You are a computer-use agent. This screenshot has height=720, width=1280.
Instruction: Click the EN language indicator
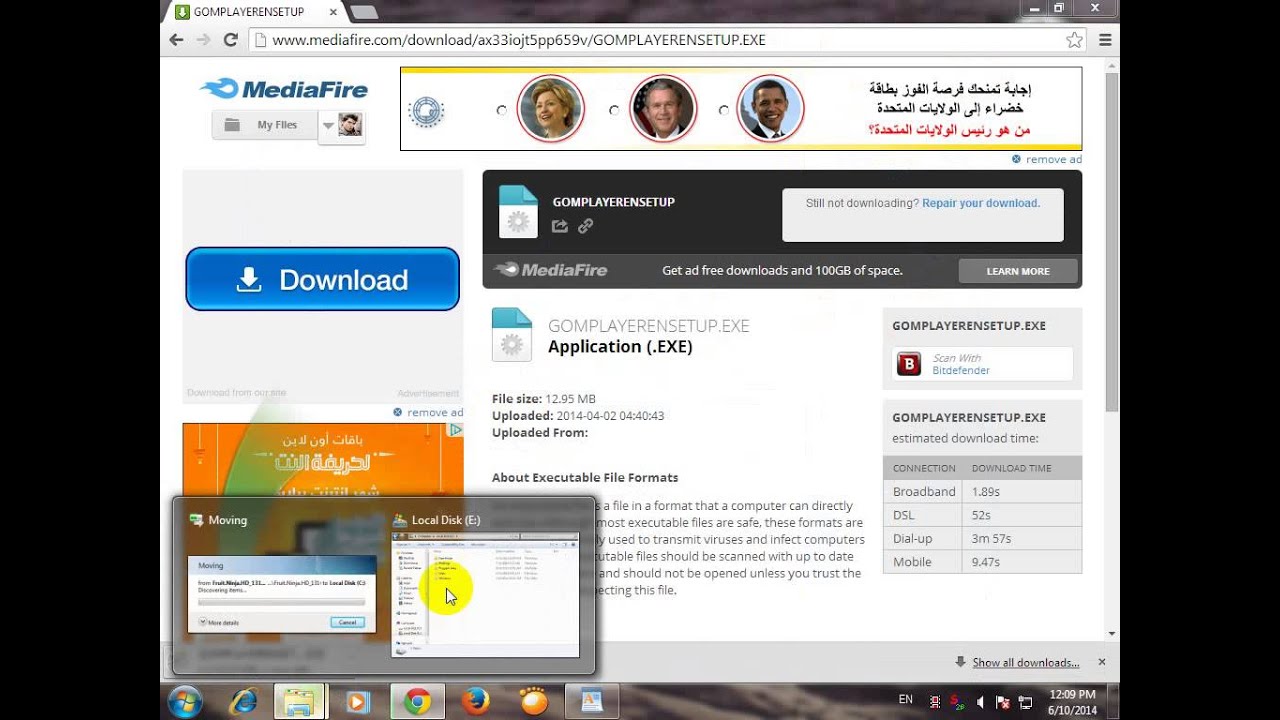point(906,699)
